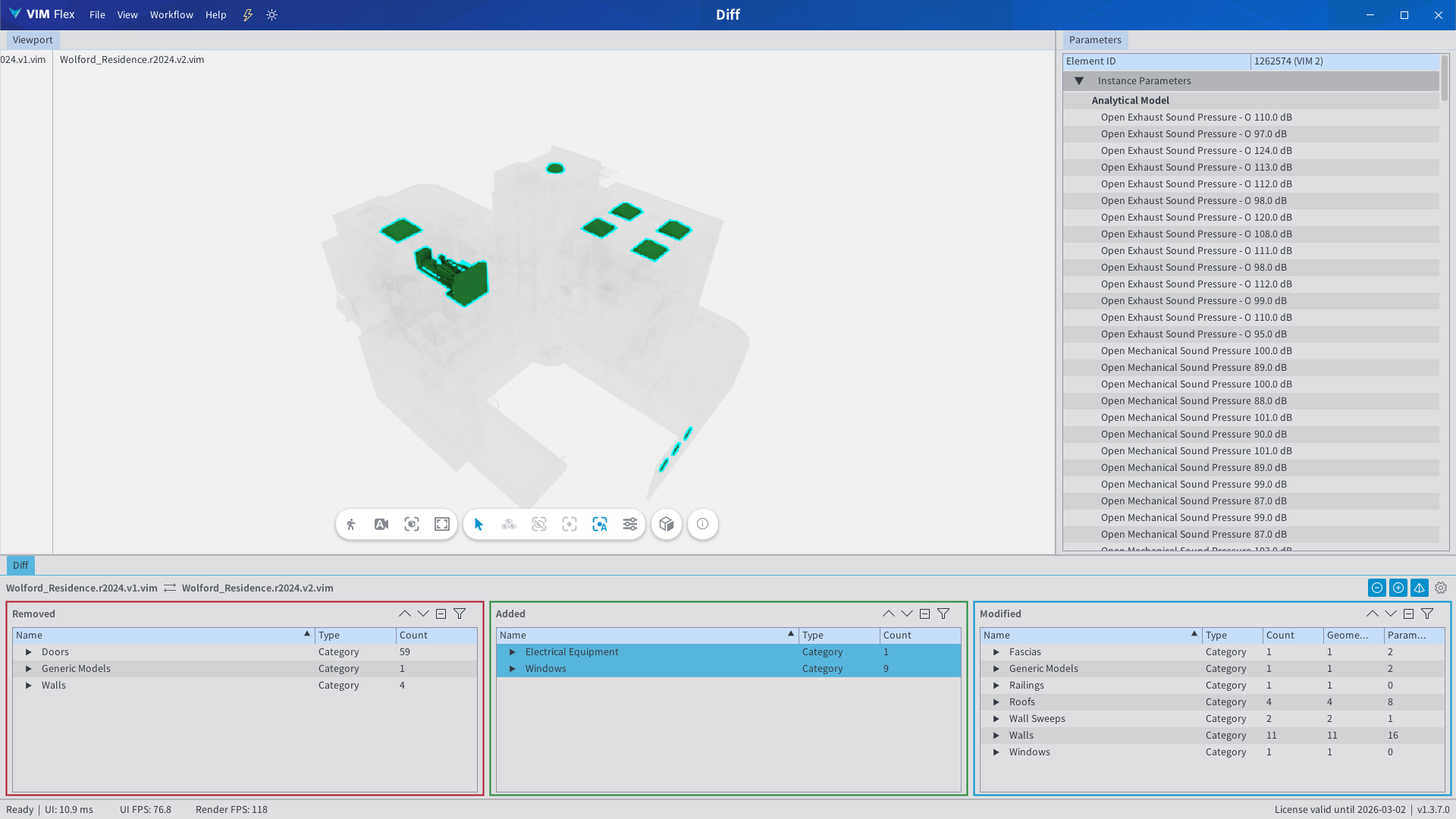Click the info circle icon
This screenshot has height=819, width=1456.
pos(703,524)
